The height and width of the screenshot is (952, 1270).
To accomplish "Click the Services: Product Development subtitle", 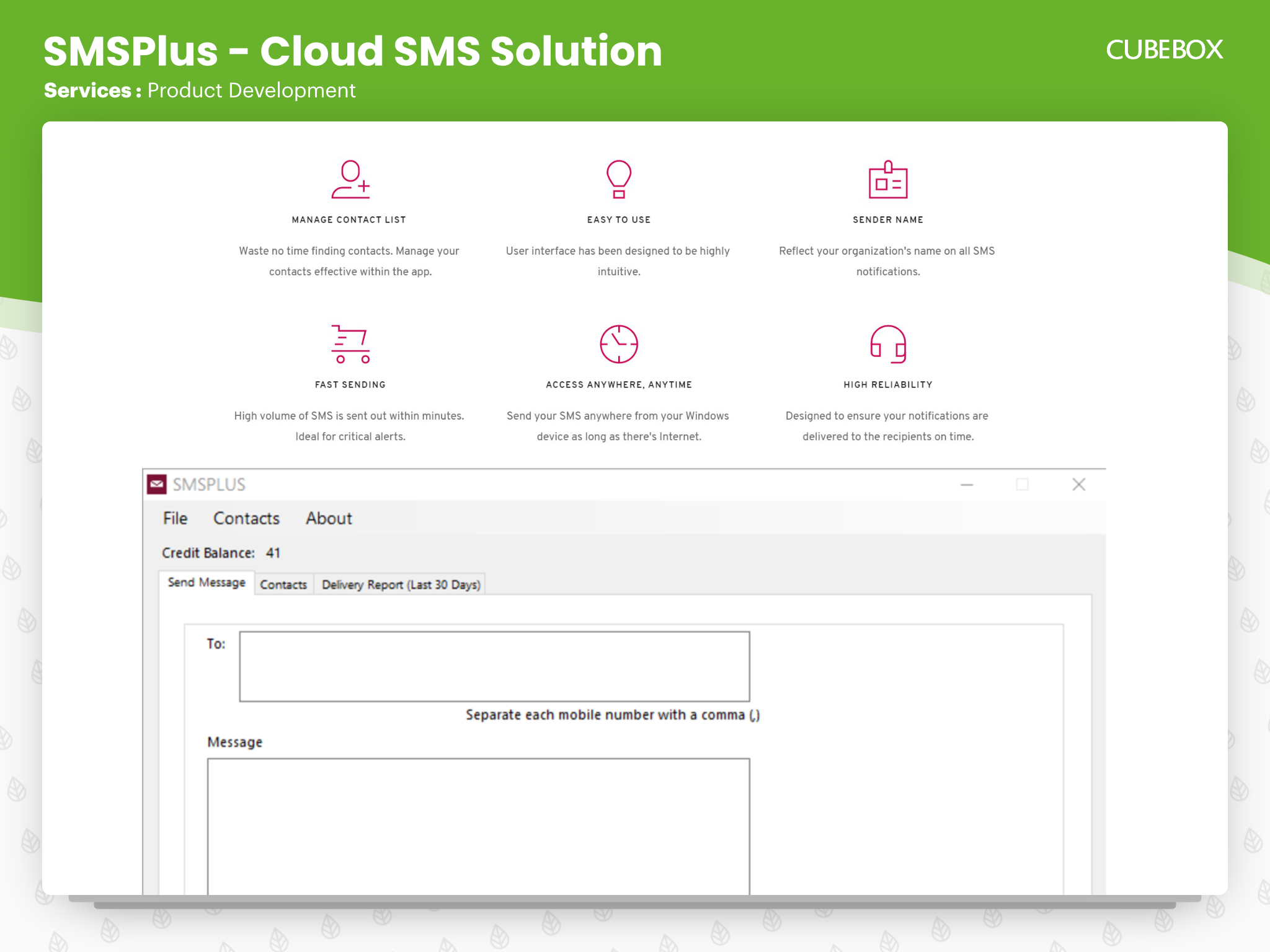I will click(x=200, y=90).
